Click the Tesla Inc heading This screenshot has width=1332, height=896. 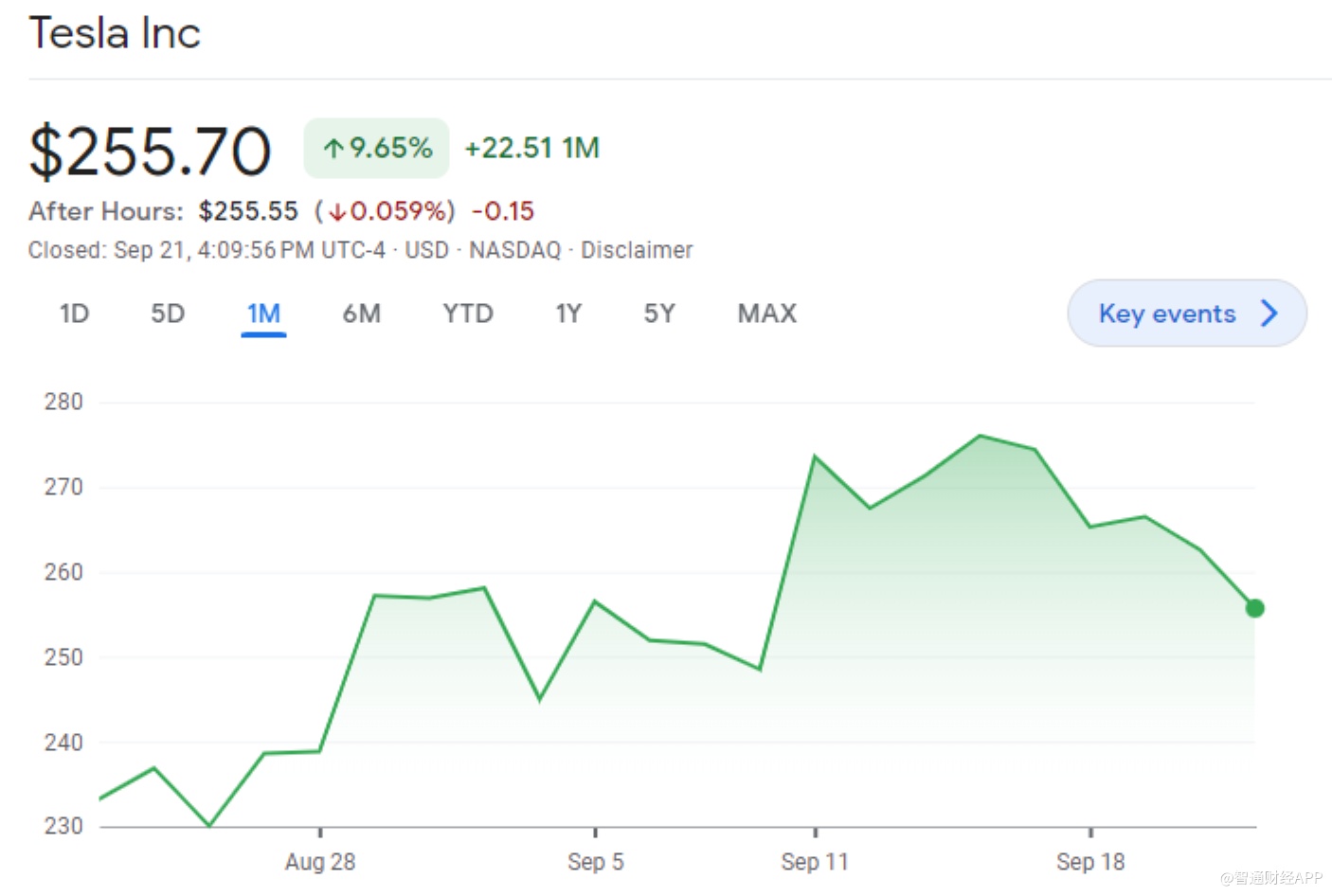(115, 33)
